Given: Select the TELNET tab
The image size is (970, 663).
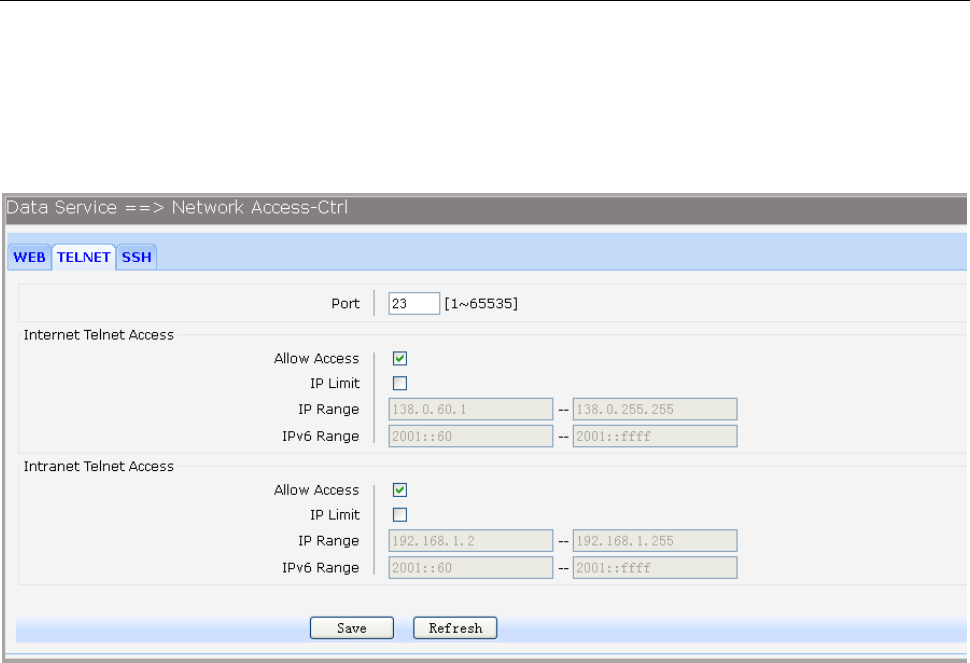Looking at the screenshot, I should coord(84,257).
